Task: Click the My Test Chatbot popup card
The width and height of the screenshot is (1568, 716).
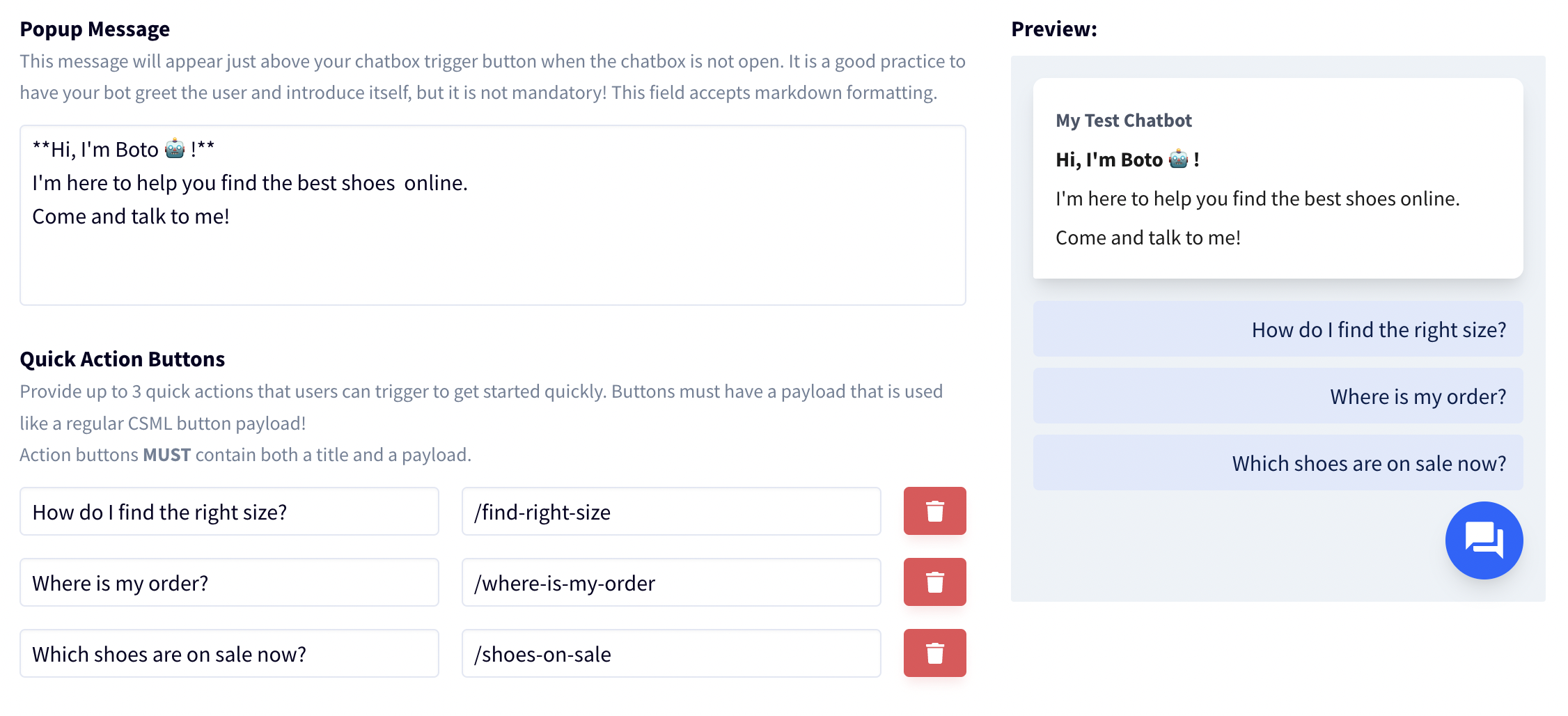Action: [x=1278, y=178]
